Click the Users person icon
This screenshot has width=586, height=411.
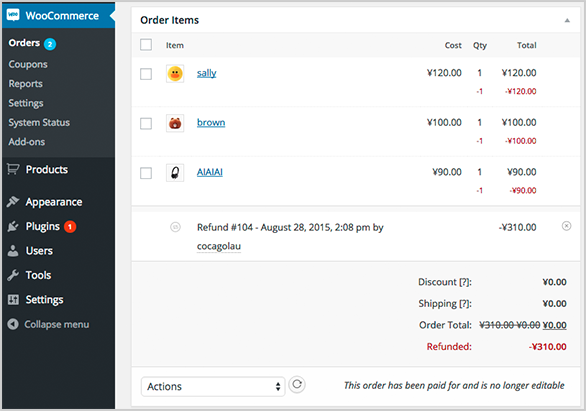pos(13,251)
